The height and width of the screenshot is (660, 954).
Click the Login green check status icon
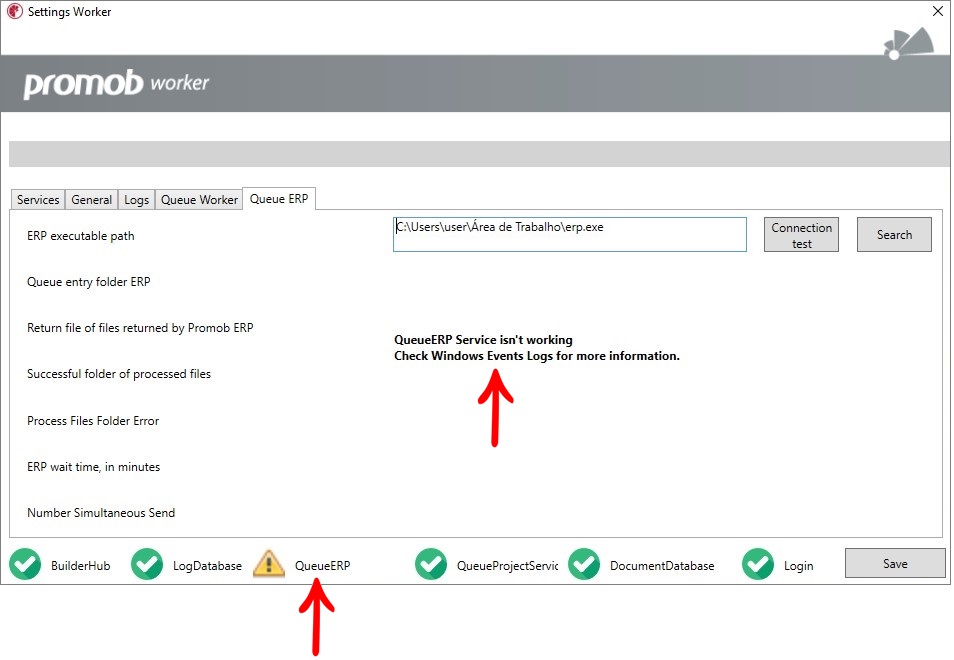(758, 564)
